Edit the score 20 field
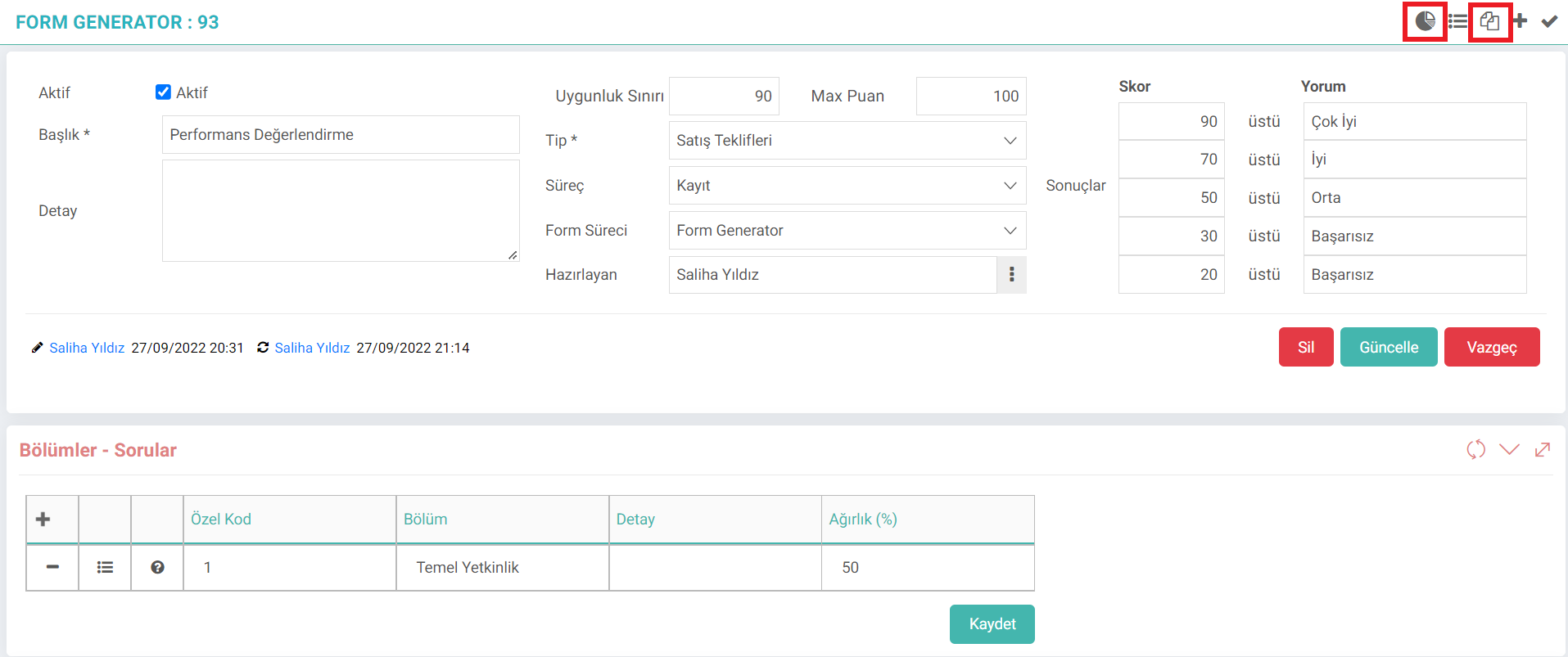 [x=1172, y=275]
